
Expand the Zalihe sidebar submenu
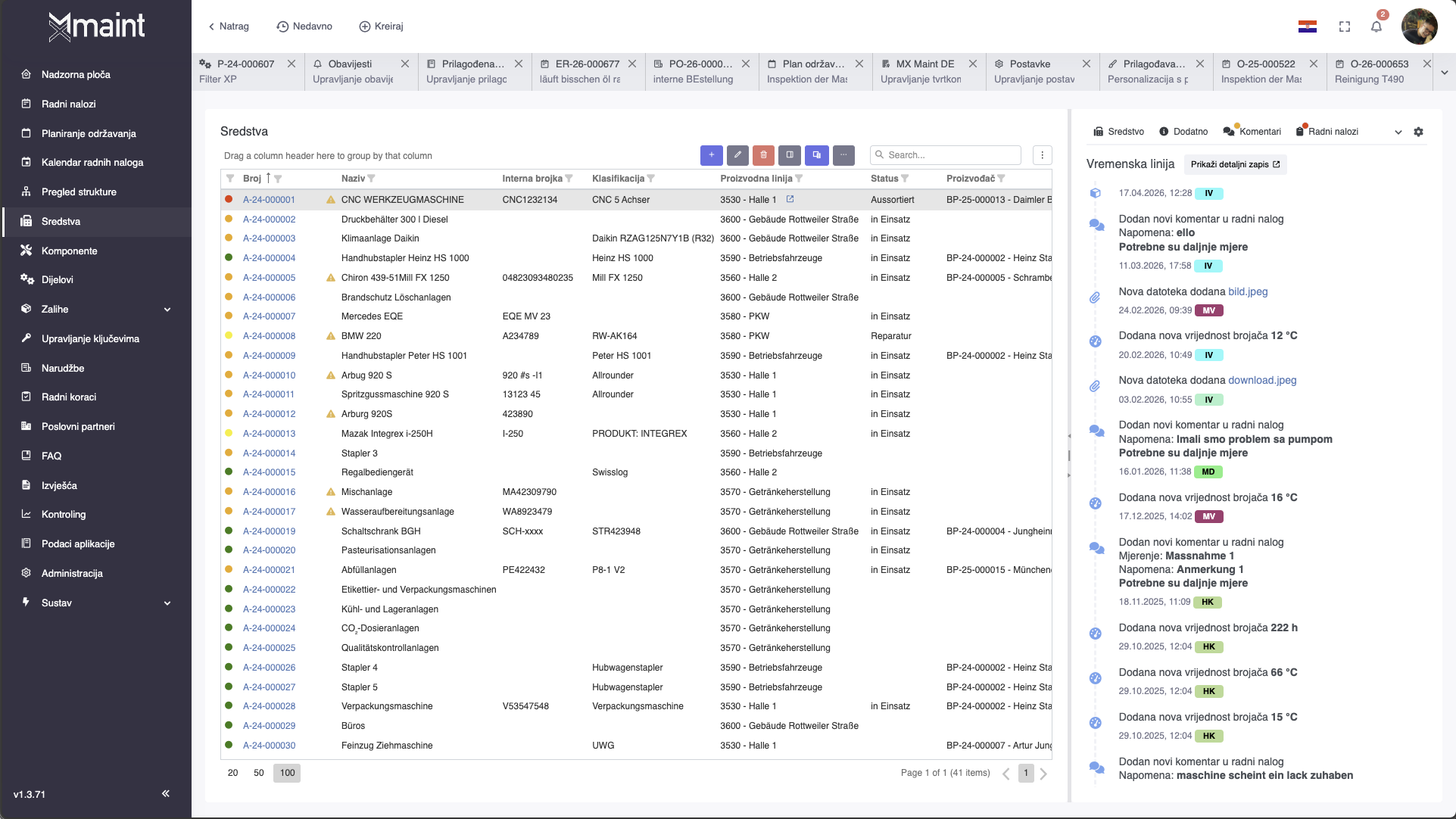(167, 310)
